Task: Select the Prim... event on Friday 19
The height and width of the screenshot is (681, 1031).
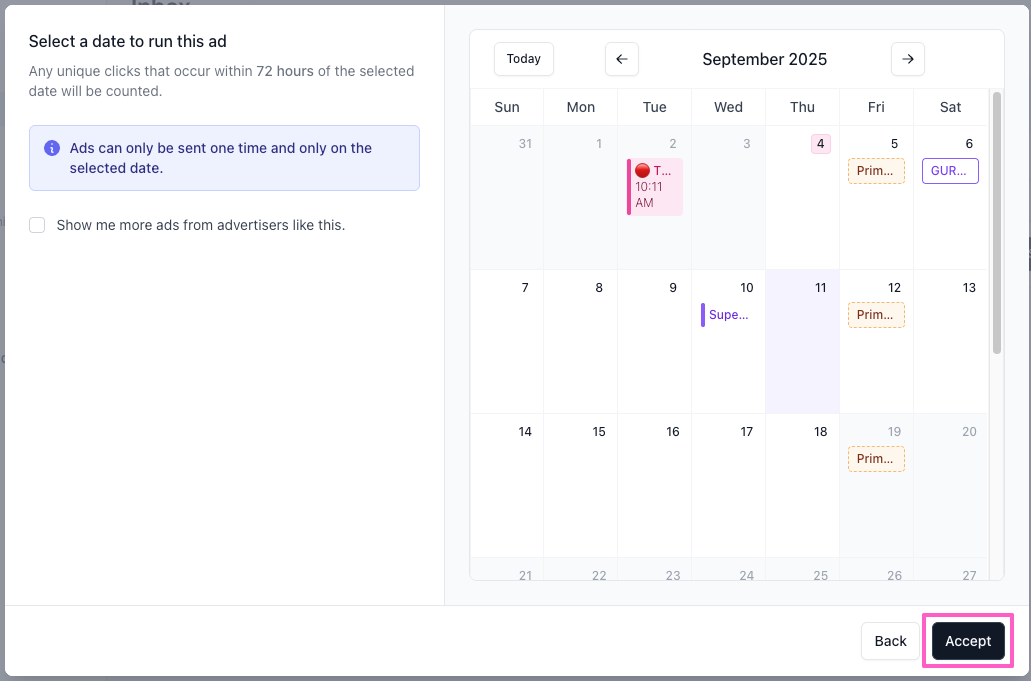Action: tap(876, 459)
